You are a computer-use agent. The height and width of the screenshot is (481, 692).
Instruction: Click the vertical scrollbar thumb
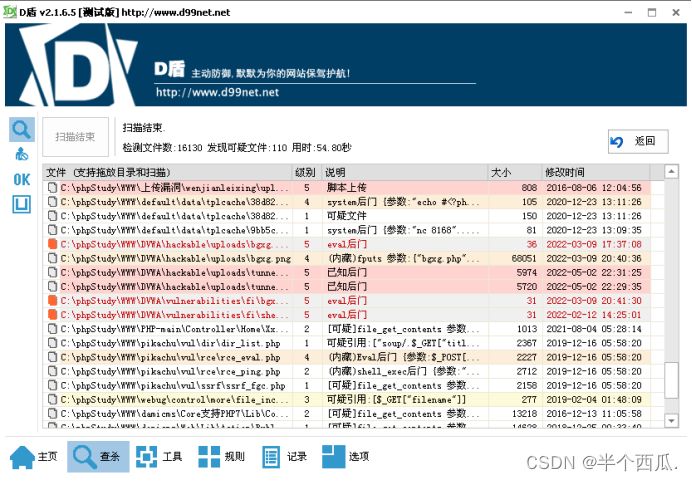click(671, 380)
